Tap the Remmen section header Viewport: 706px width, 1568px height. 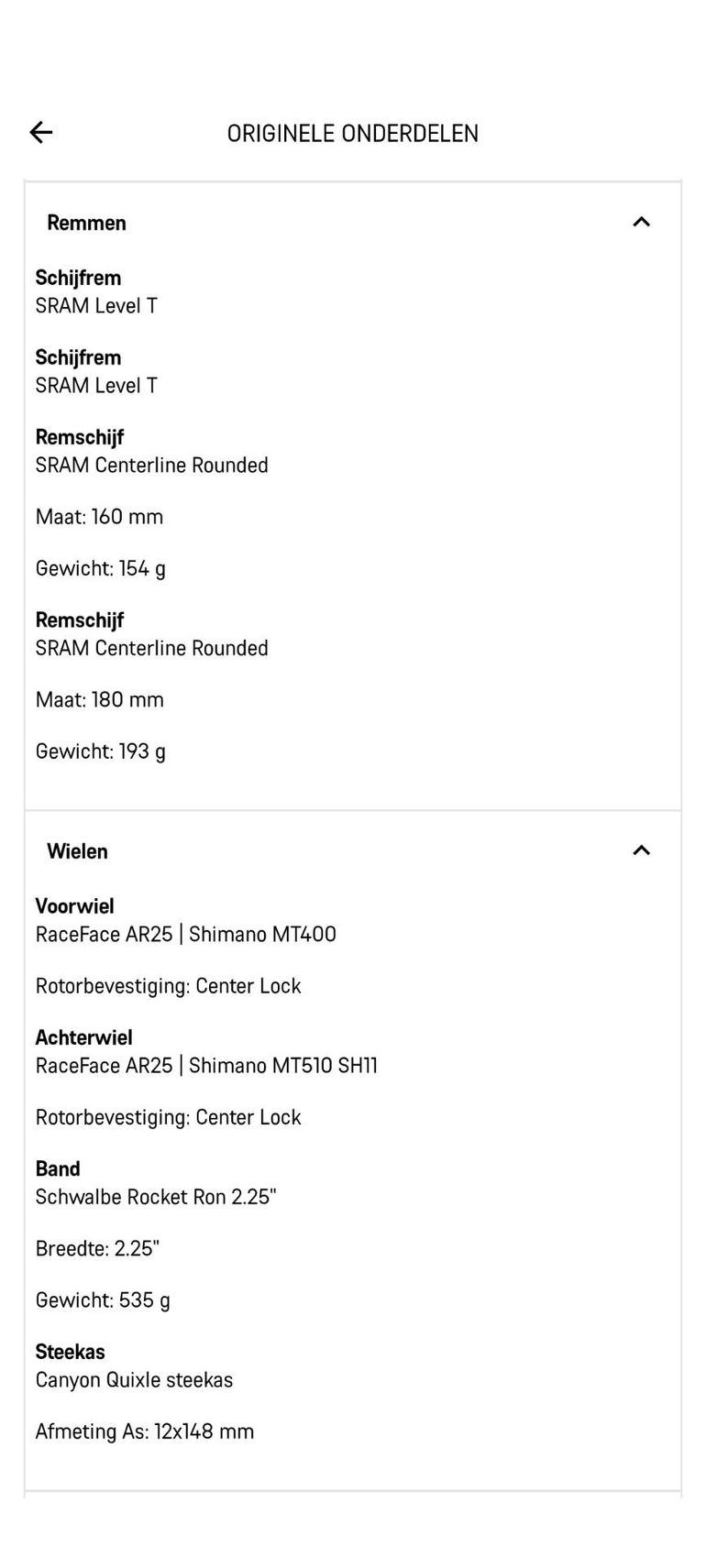point(352,223)
